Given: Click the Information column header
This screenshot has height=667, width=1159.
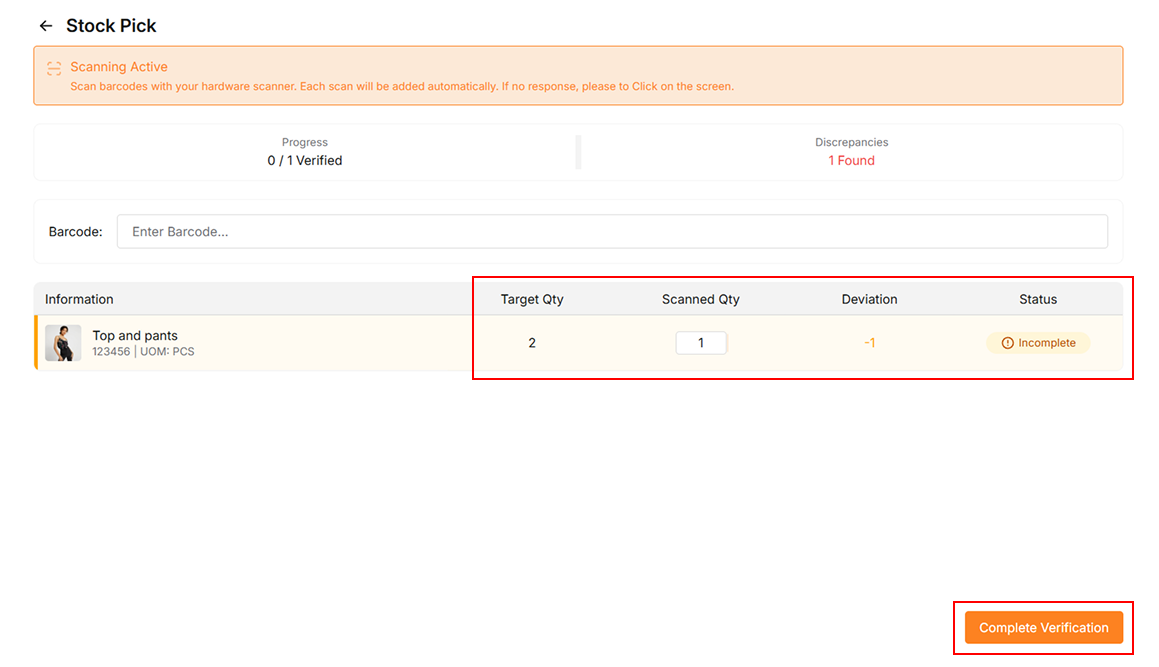Looking at the screenshot, I should coord(79,299).
